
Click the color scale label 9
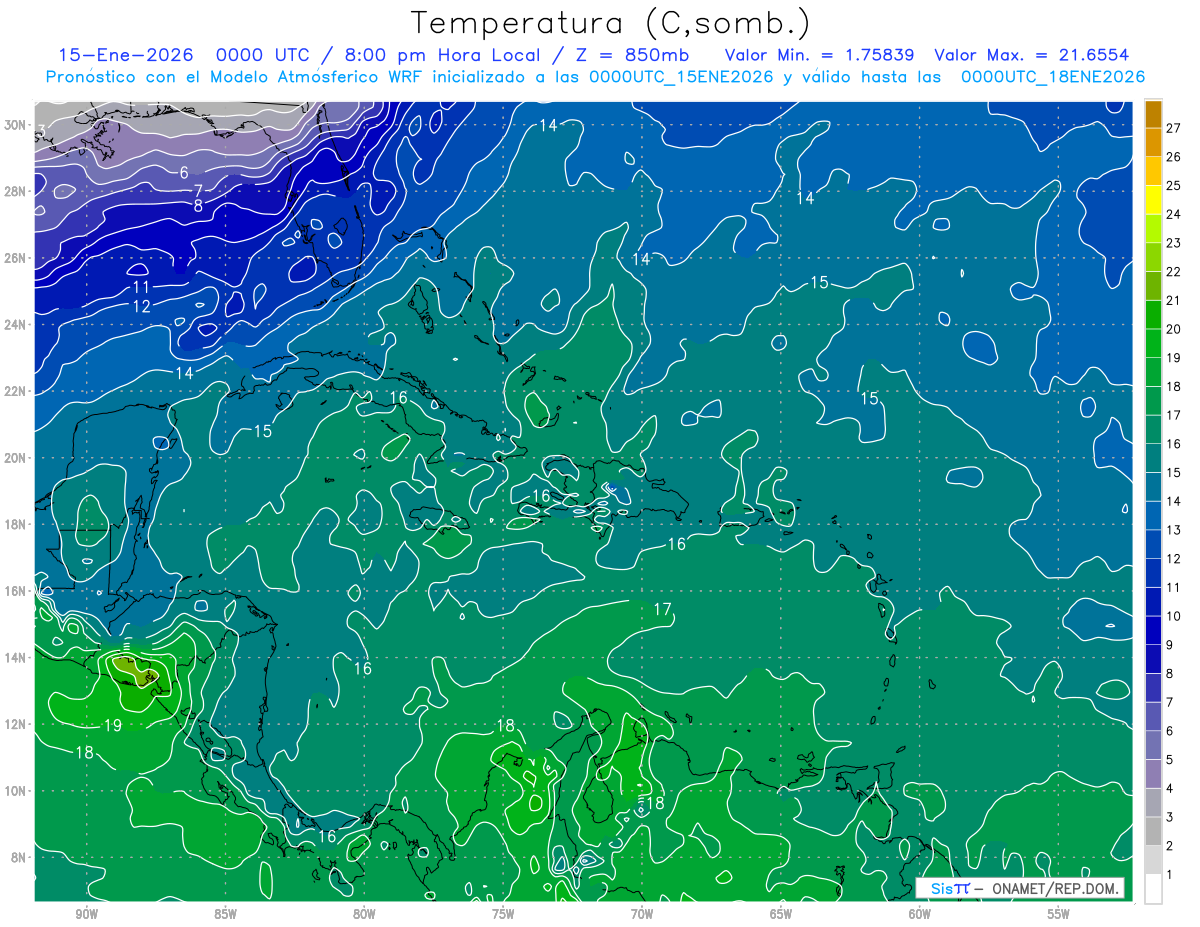[1171, 645]
